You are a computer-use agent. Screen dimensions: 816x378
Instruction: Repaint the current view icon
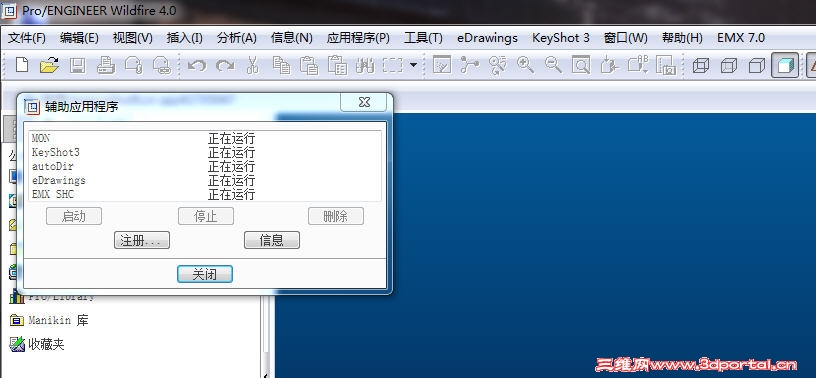[442, 65]
